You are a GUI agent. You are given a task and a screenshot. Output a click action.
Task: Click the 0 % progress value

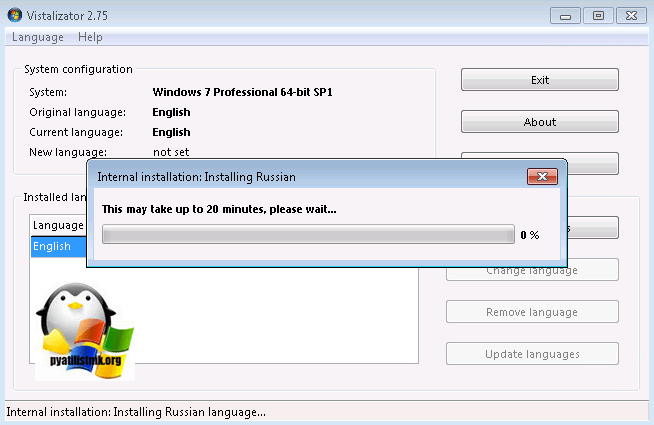tap(530, 235)
